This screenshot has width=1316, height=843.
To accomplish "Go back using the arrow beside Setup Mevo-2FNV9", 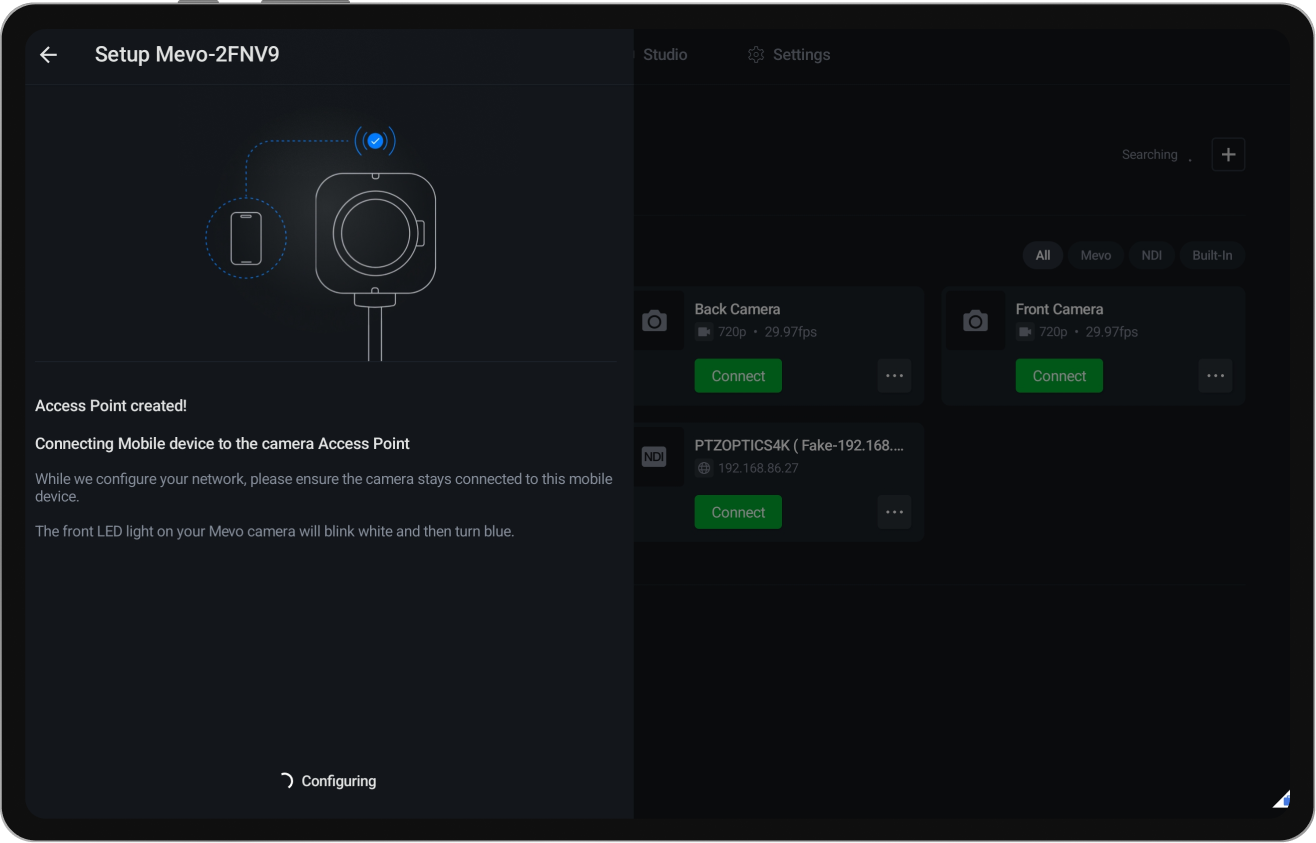I will pos(48,55).
